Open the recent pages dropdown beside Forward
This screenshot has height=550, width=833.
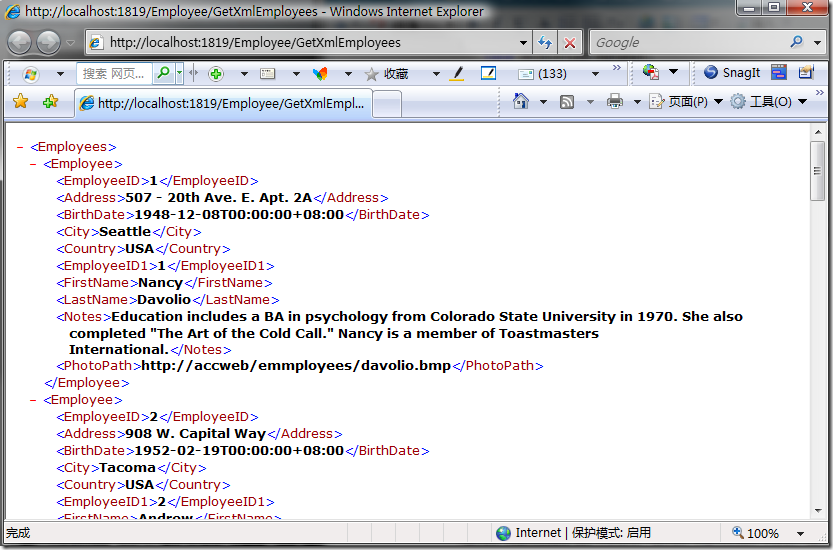71,43
